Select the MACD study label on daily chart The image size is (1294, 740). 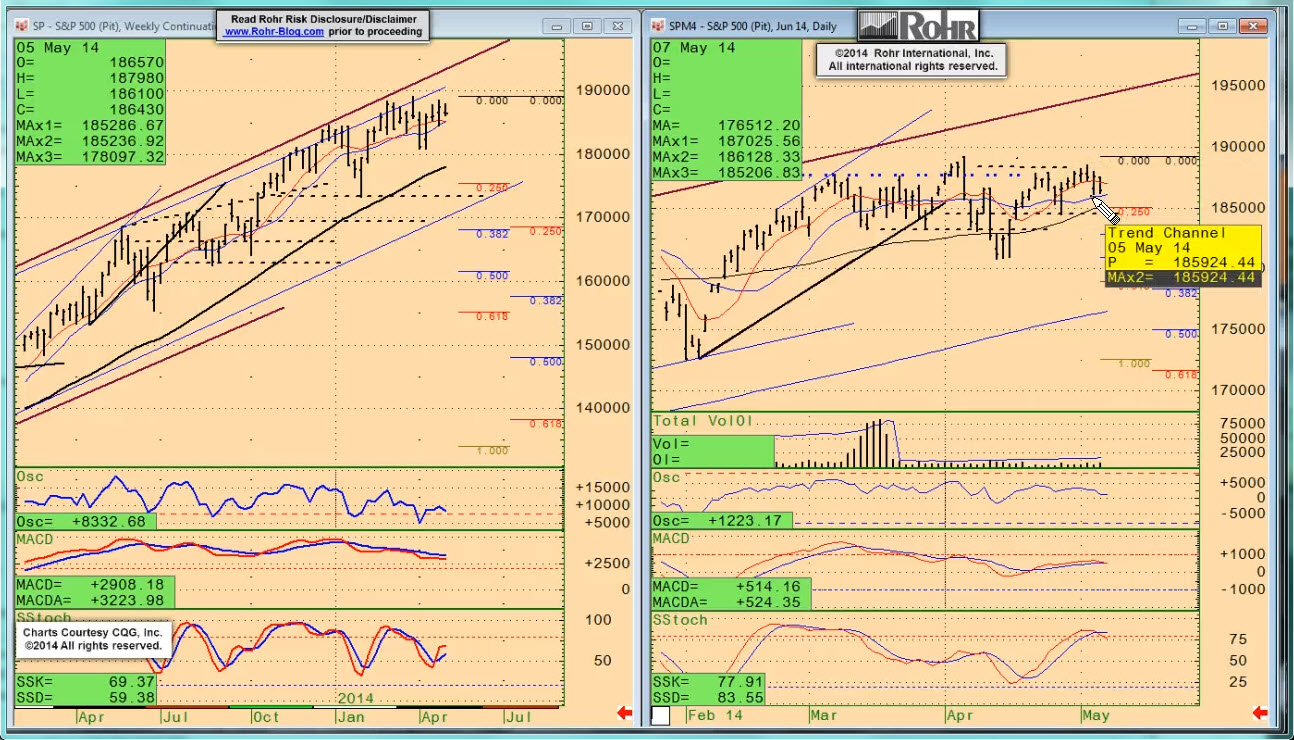672,539
